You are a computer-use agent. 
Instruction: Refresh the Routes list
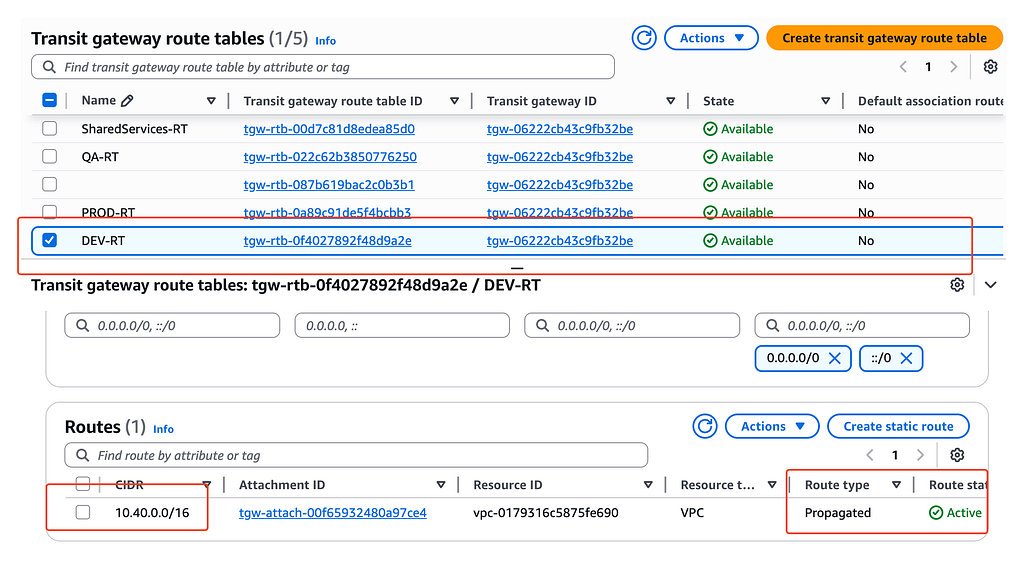(x=705, y=426)
